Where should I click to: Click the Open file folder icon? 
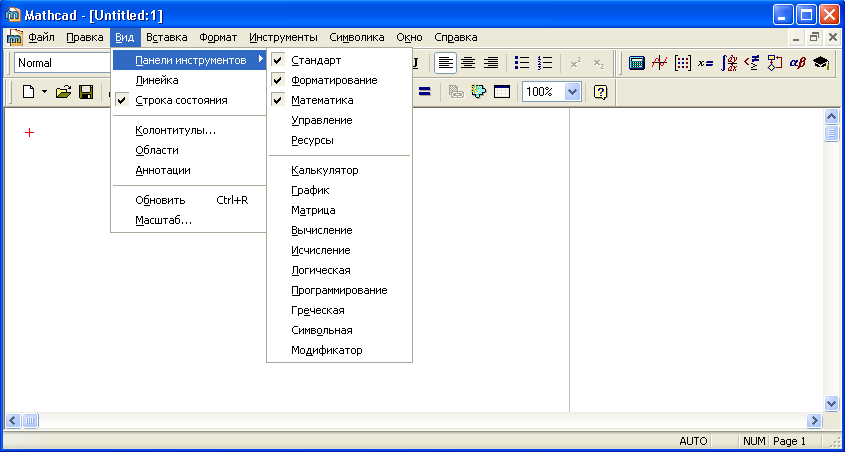coord(64,92)
